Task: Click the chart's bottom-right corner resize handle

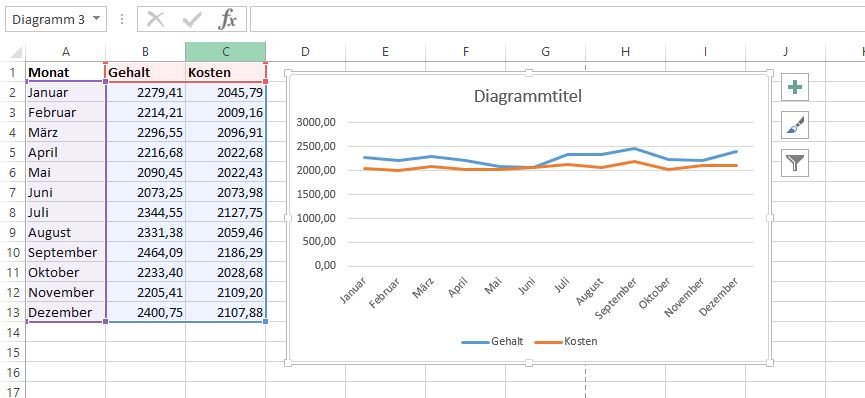Action: (x=770, y=363)
